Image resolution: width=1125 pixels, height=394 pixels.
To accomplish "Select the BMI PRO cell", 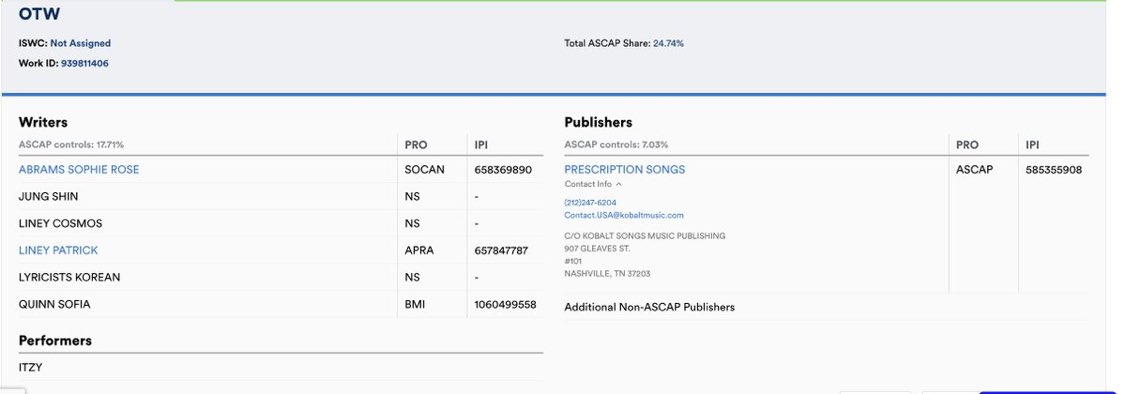I will (415, 304).
